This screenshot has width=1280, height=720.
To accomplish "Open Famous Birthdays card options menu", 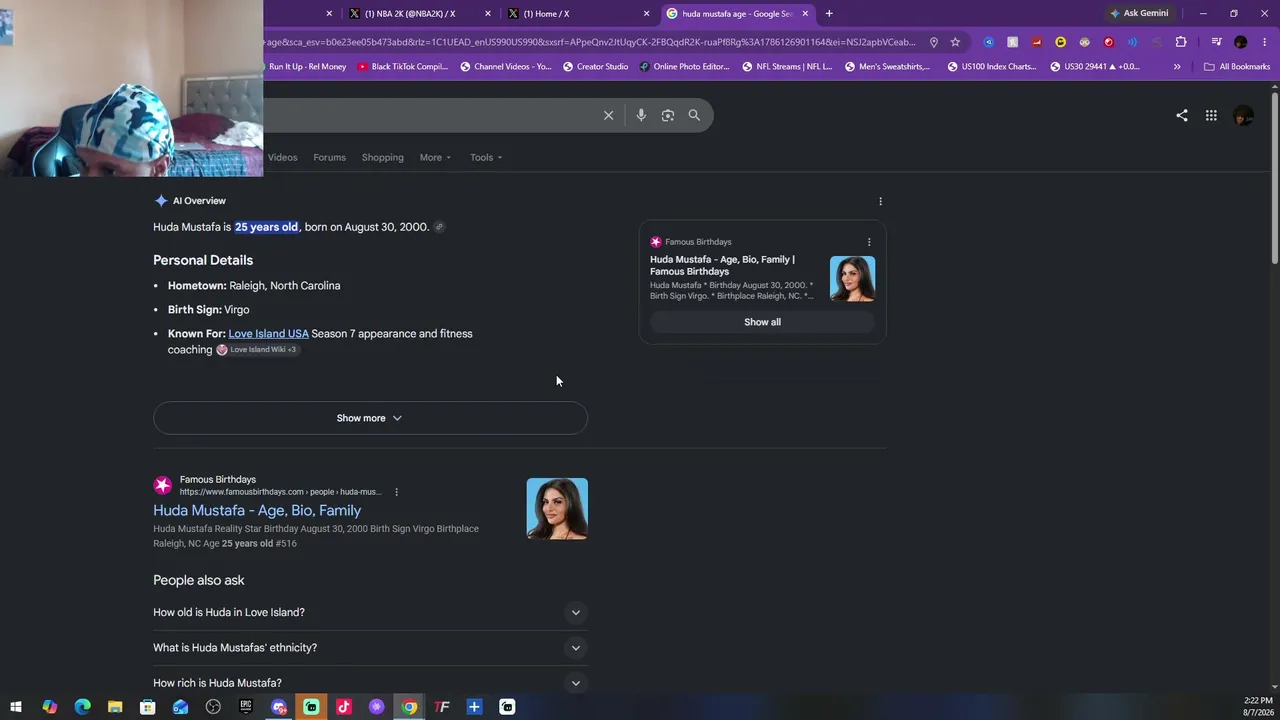I will pos(869,242).
